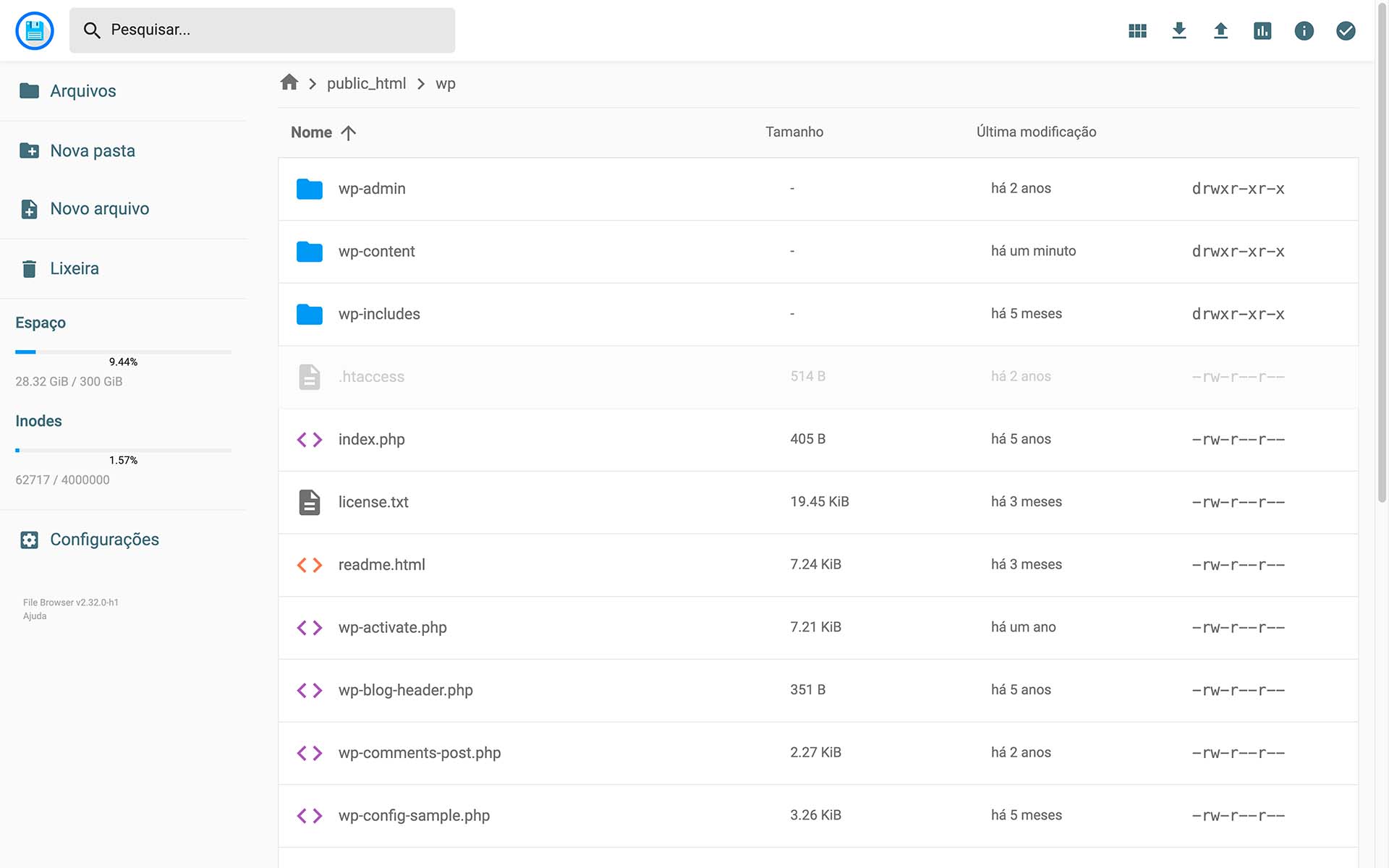Screen dimensions: 1389x868
Task: Select the wp-content folder name
Action: (x=376, y=251)
